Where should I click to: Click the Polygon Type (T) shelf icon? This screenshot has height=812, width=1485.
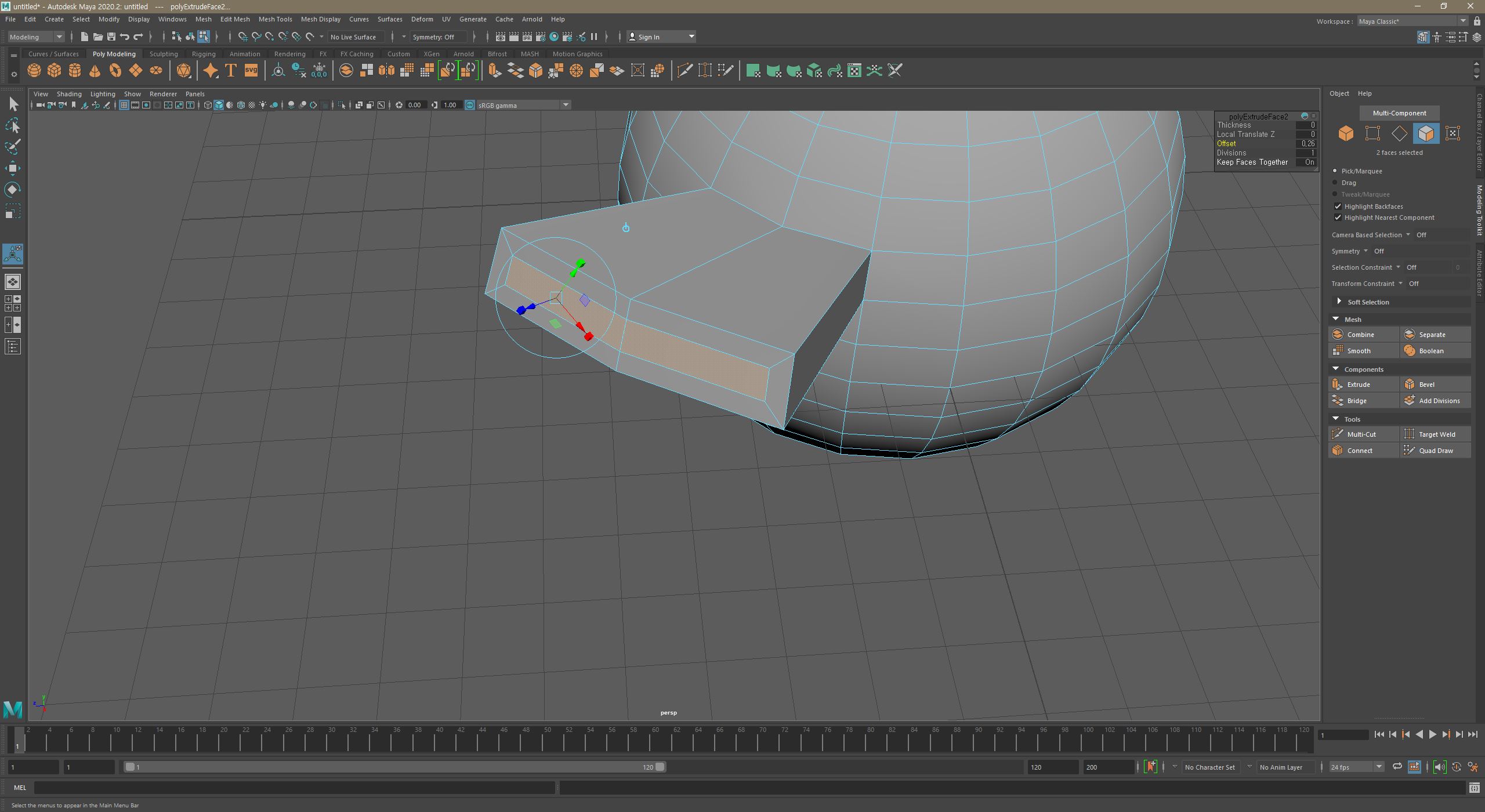230,71
